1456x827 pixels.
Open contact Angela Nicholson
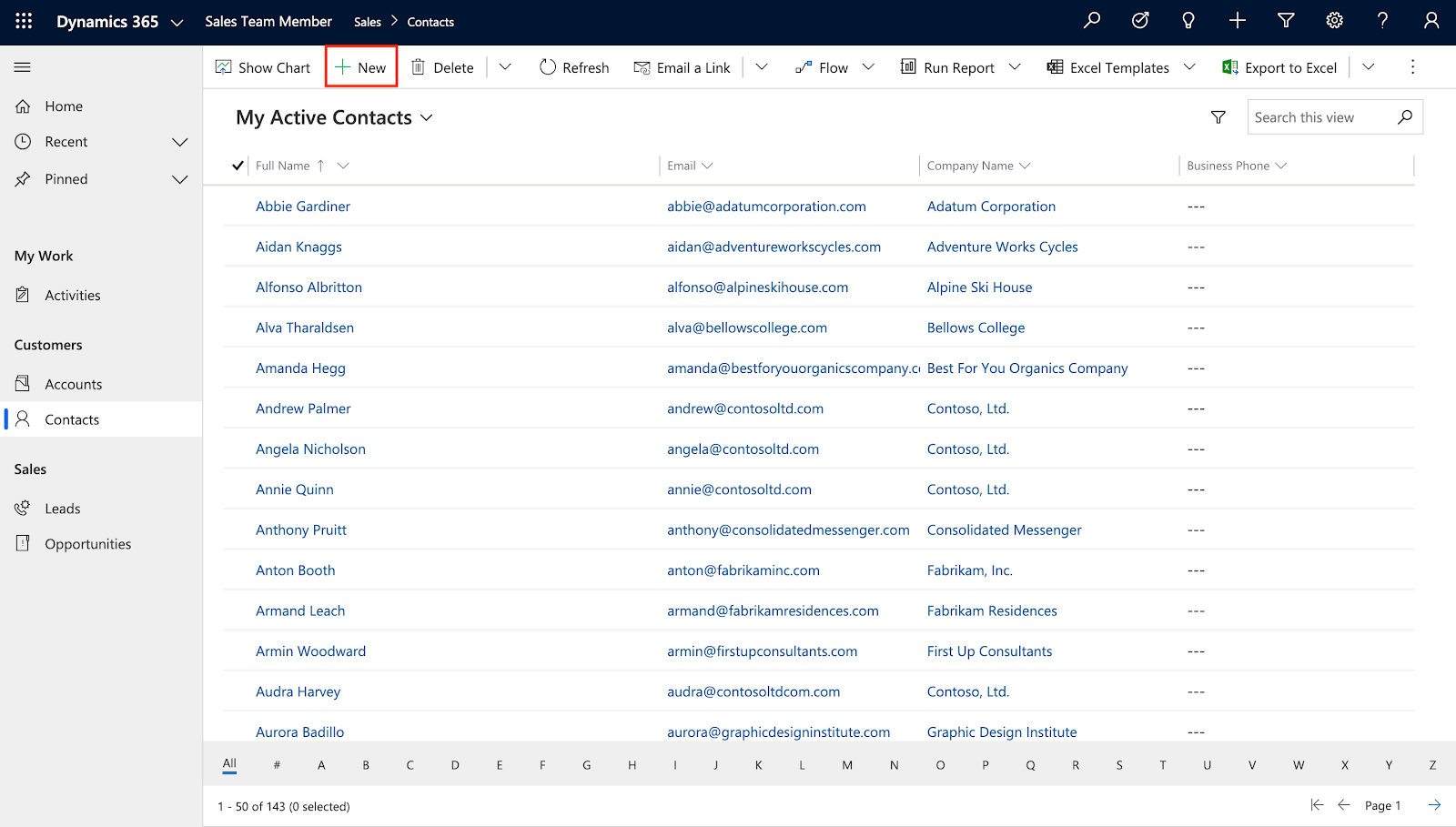coord(310,449)
